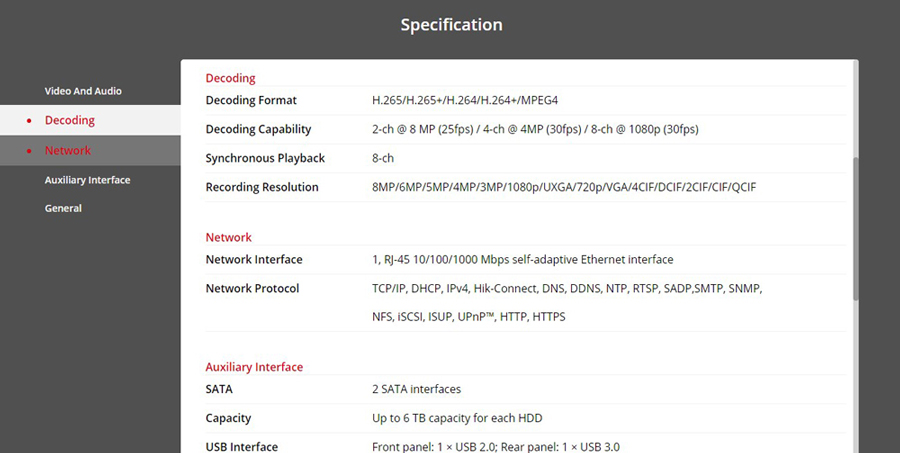Go to Auxiliary Interface in the sidebar
The width and height of the screenshot is (900, 453).
[x=87, y=180]
